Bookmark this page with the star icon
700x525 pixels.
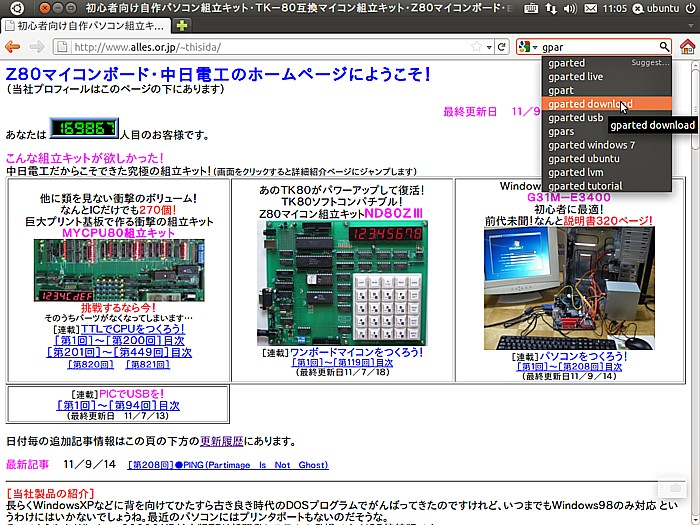476,47
